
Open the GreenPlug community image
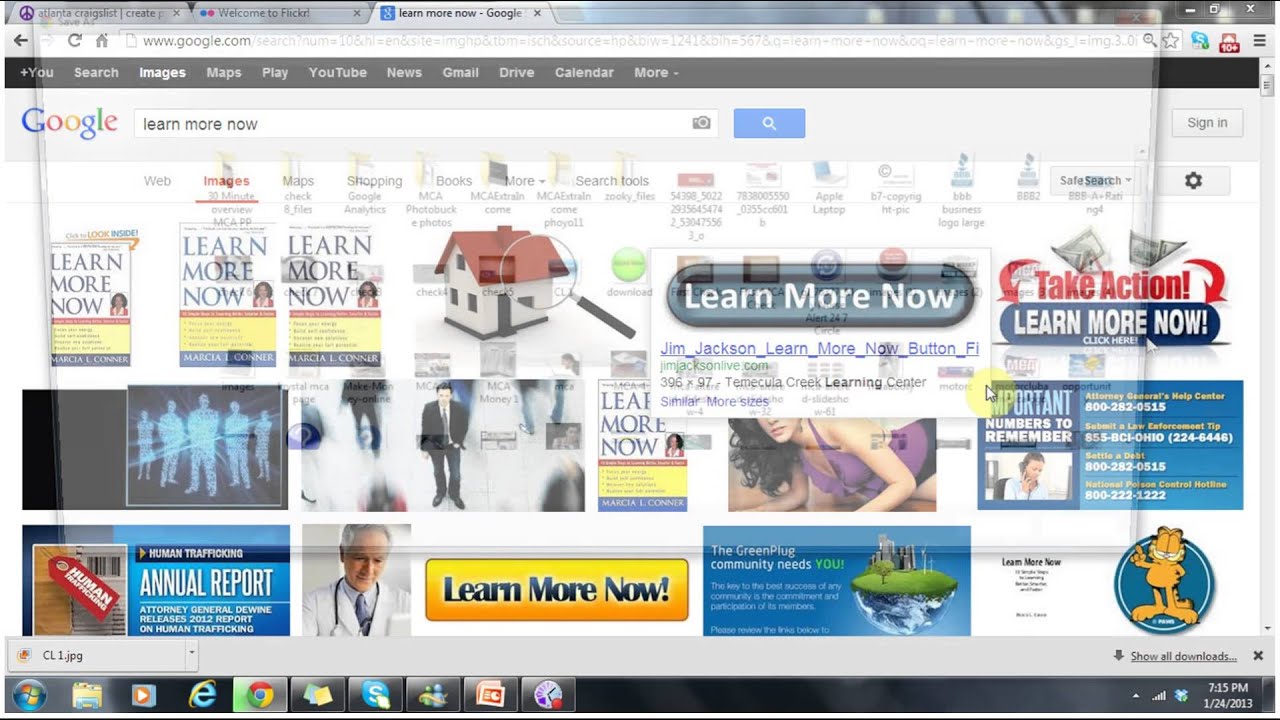pyautogui.click(x=837, y=580)
